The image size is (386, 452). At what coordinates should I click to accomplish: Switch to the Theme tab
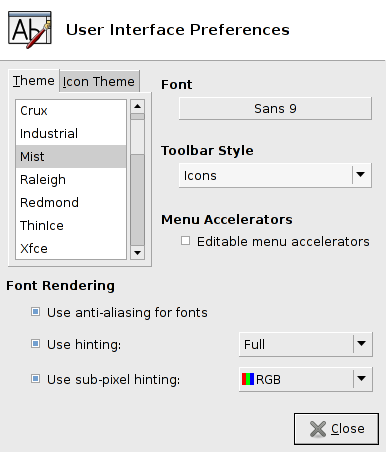click(34, 81)
